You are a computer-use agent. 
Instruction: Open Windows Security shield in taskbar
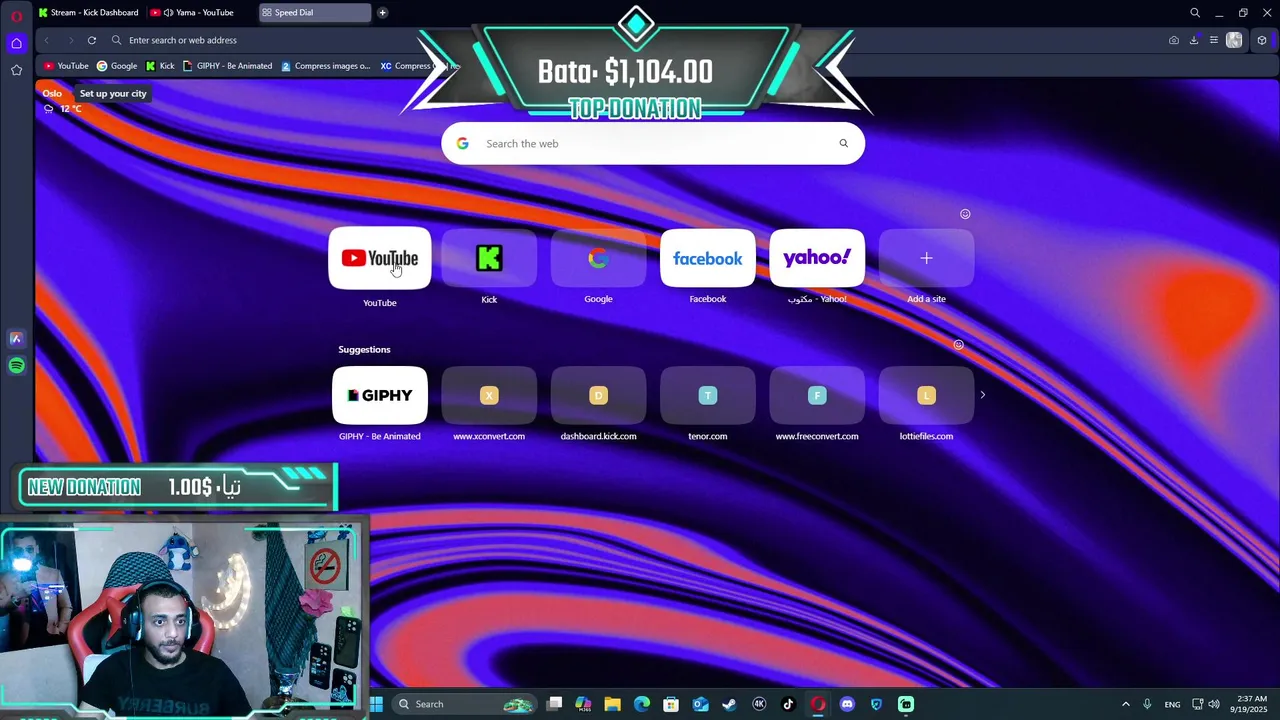point(876,704)
